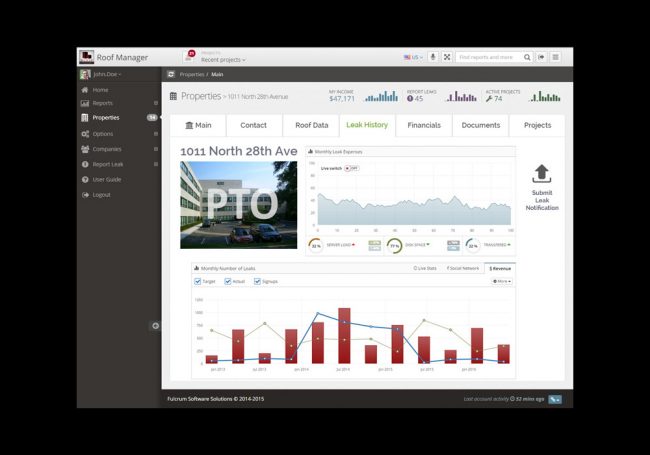Expand the Reports sidebar submenu
Image resolution: width=650 pixels, height=455 pixels.
point(156,103)
